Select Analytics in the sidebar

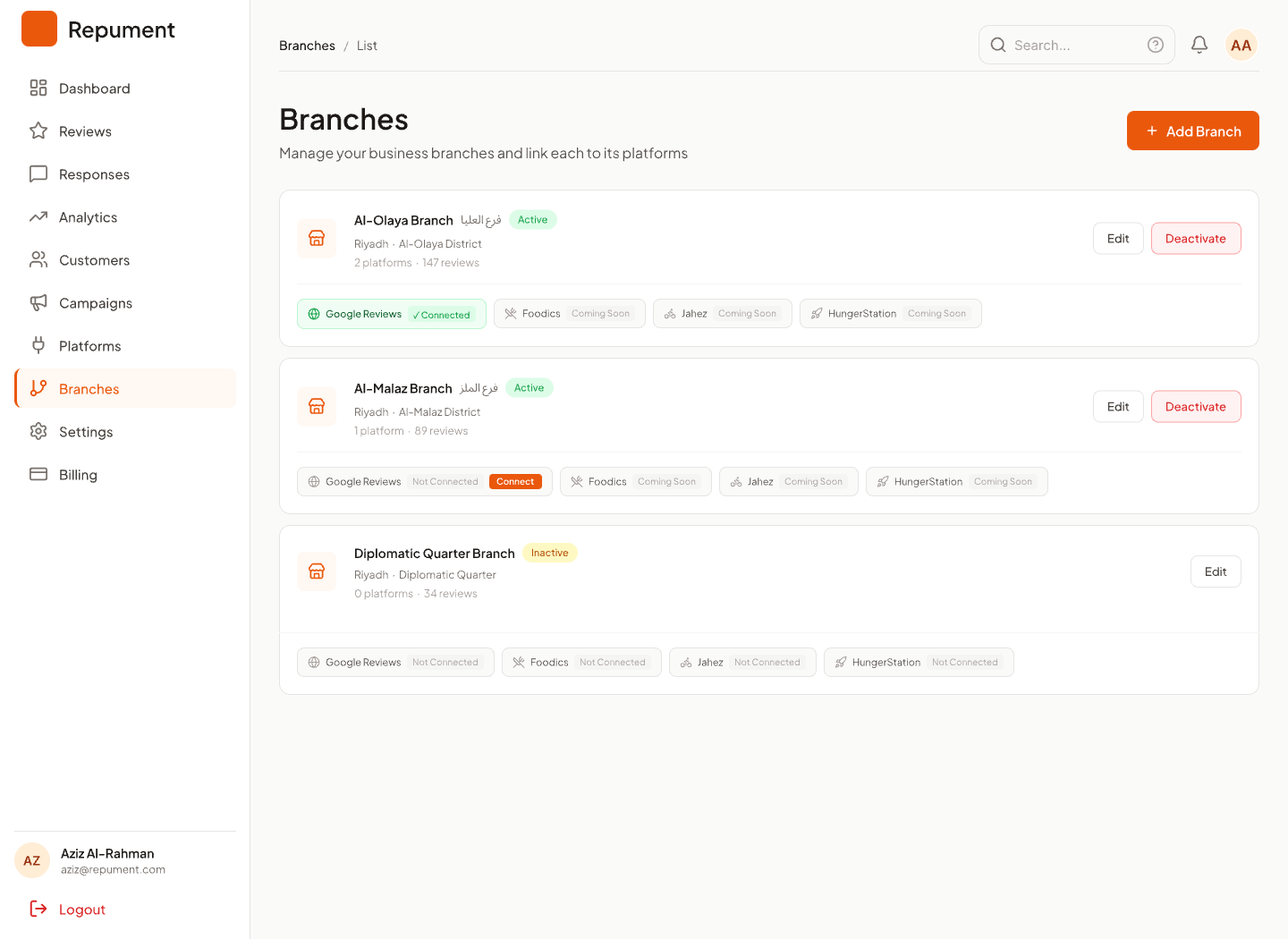(125, 217)
